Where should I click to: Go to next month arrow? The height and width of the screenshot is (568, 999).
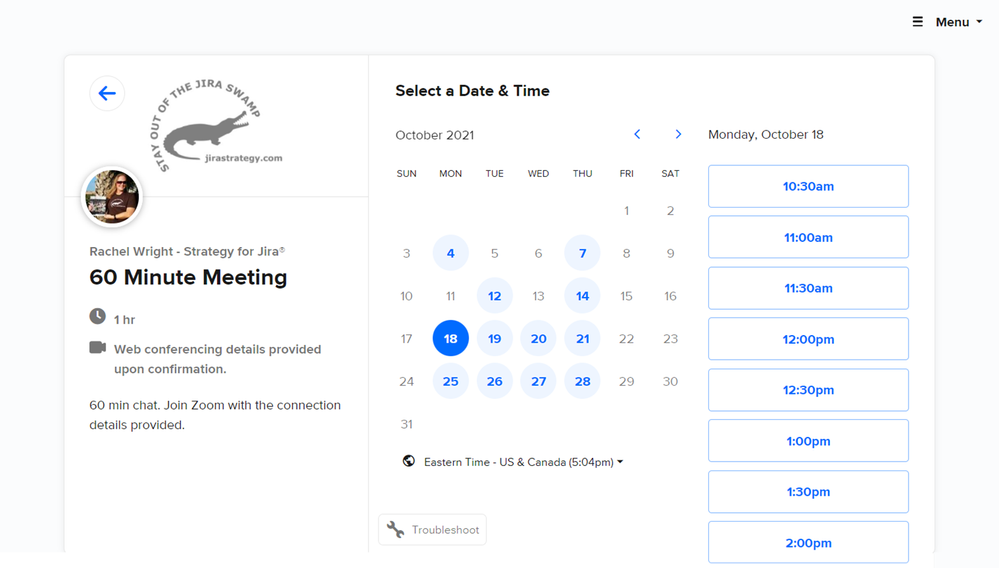coord(678,134)
